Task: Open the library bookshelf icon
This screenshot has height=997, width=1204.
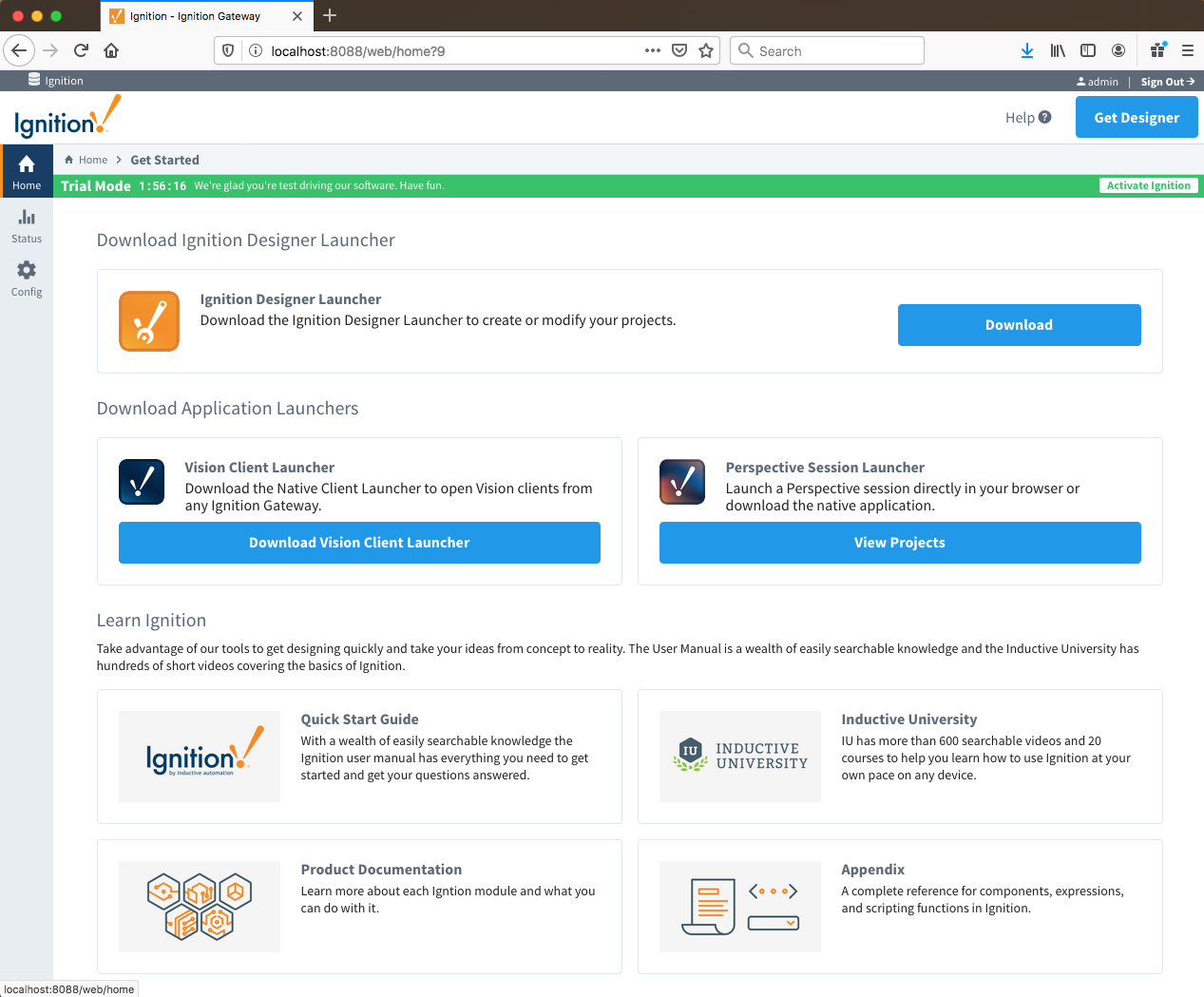Action: 1058,50
